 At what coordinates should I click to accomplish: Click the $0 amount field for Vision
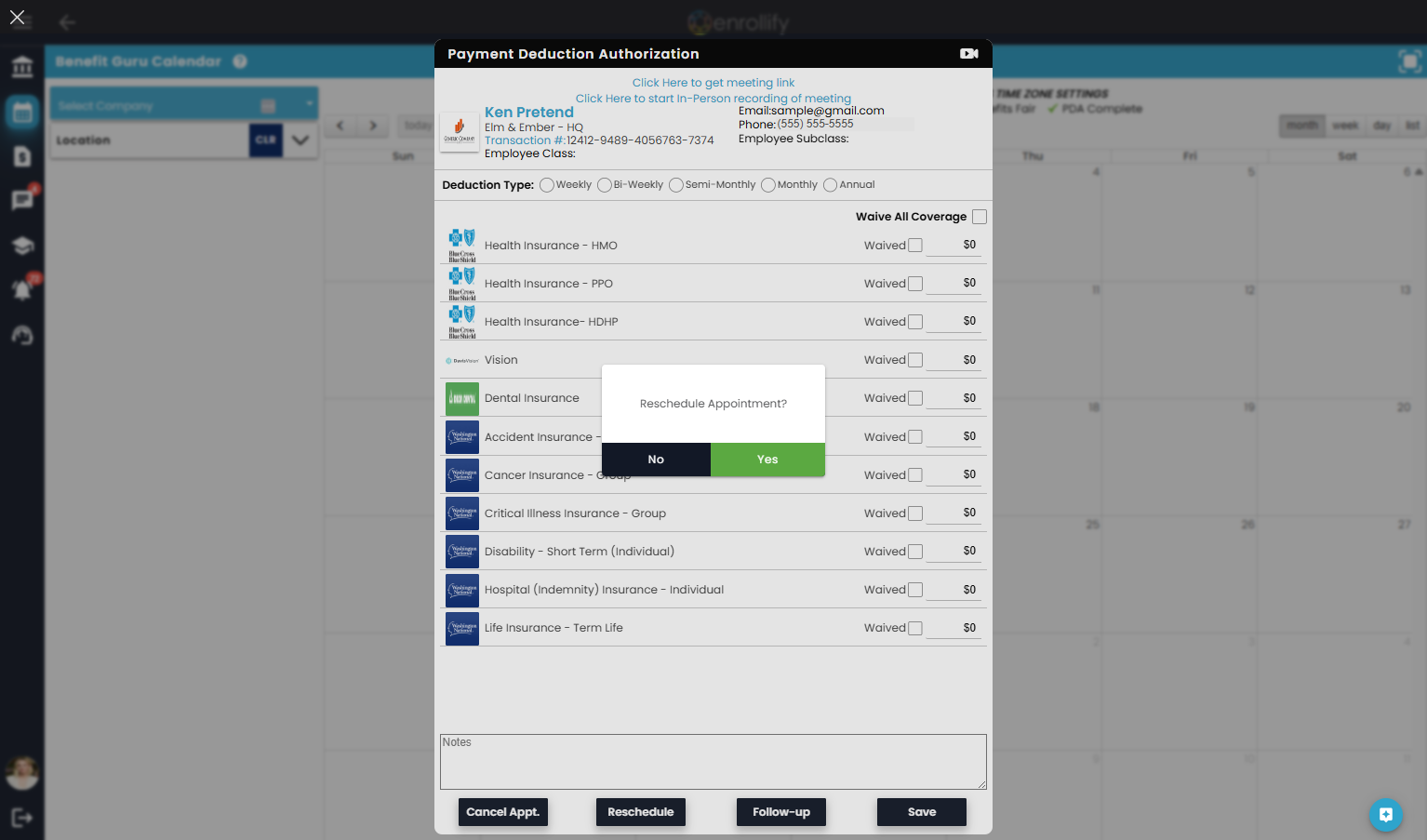pos(954,360)
